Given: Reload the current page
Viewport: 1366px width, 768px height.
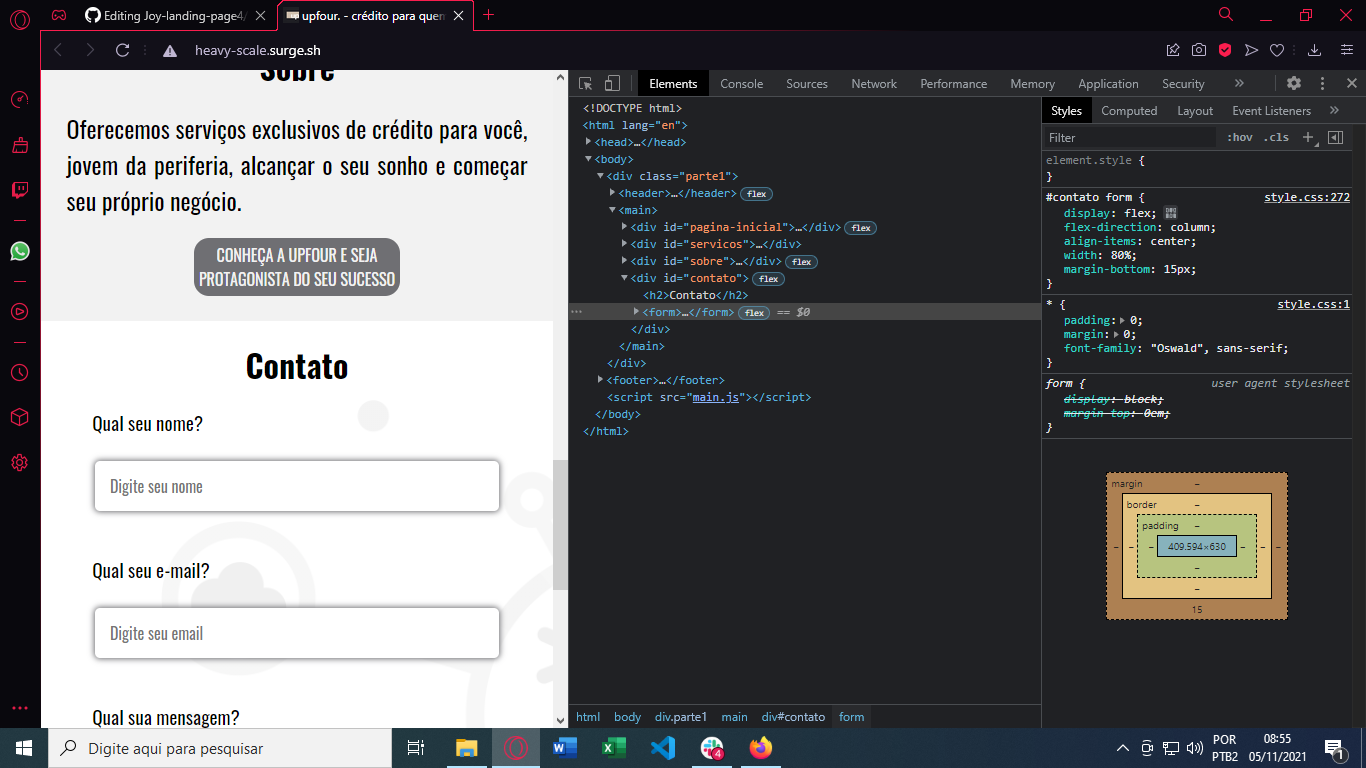Looking at the screenshot, I should click(123, 50).
